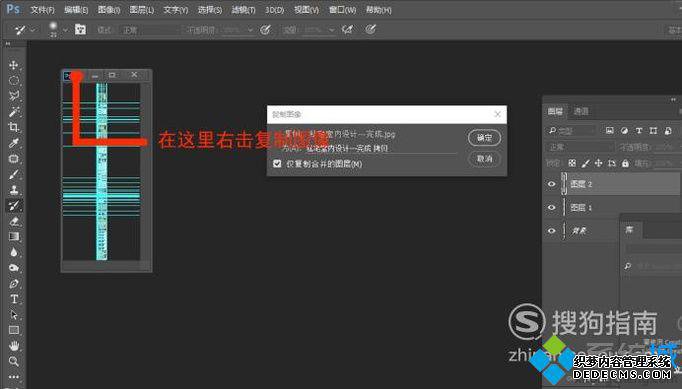682x389 pixels.
Task: Hide 图层 1 via eye icon
Action: point(552,208)
